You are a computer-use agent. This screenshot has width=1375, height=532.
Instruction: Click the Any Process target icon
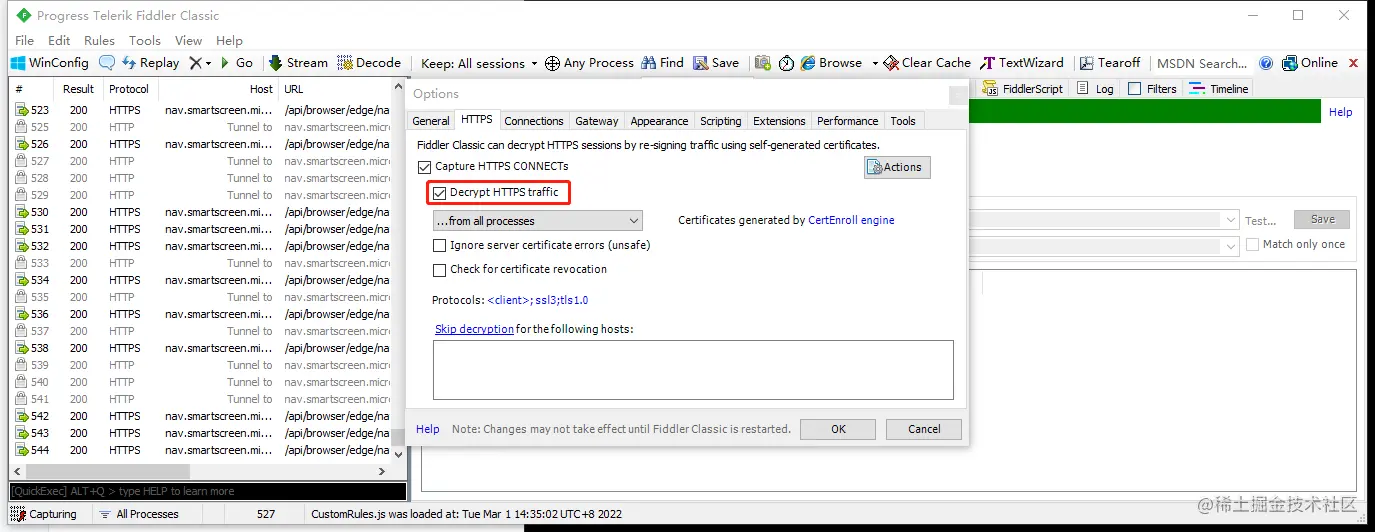pyautogui.click(x=552, y=63)
